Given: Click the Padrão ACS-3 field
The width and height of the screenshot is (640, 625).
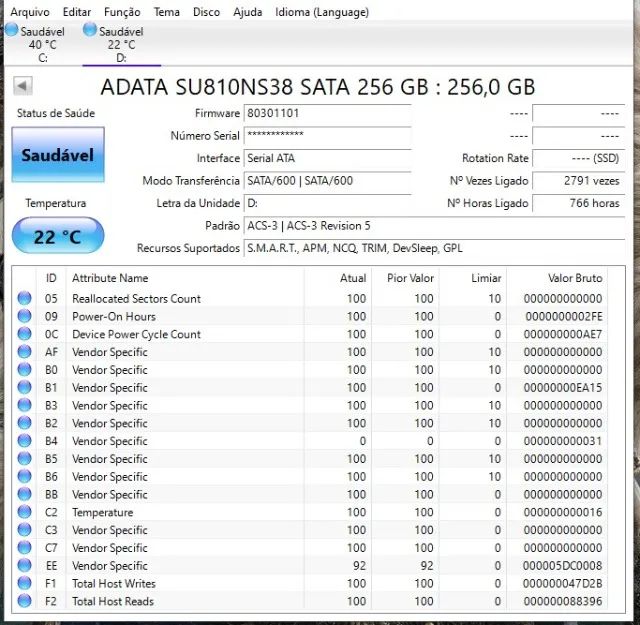Looking at the screenshot, I should coord(434,226).
